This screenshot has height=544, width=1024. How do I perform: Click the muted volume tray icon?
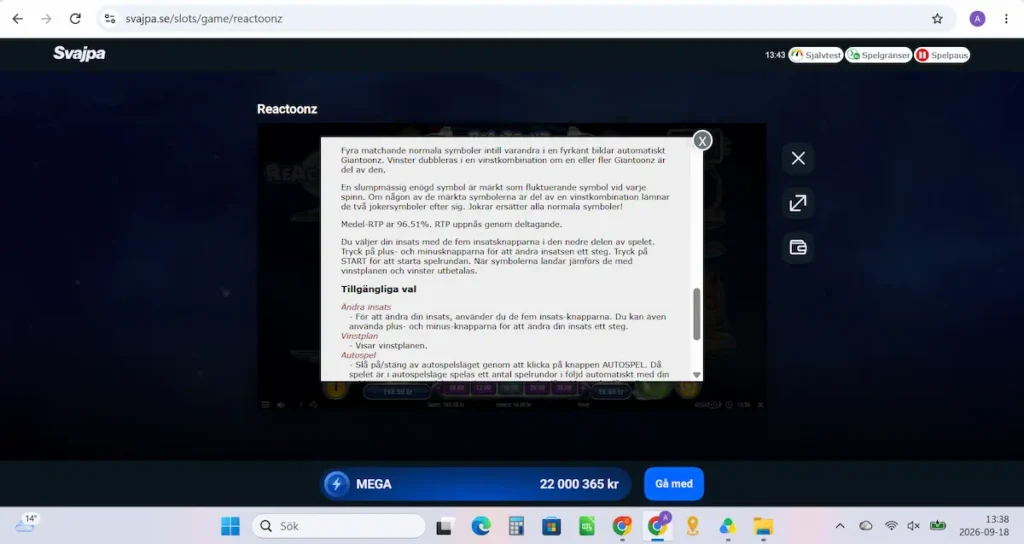coord(914,526)
